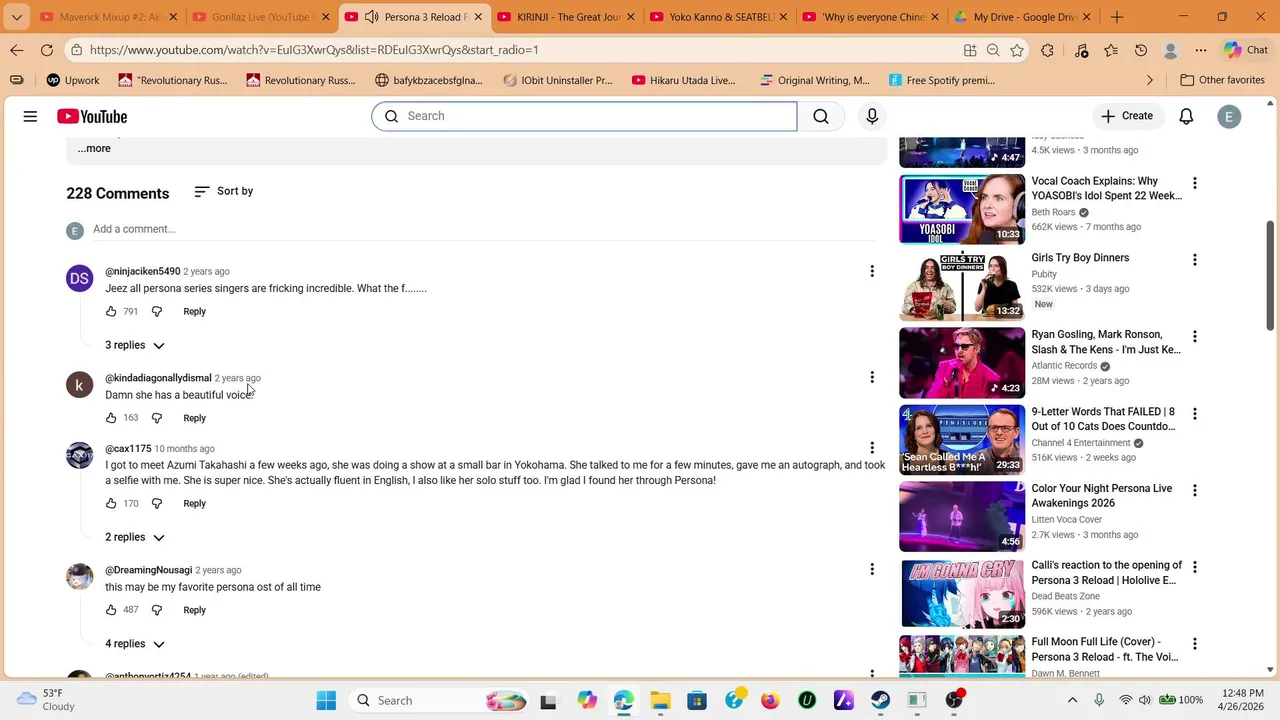Switch to My Drive - Google Drive tab
1280x720 pixels.
click(1023, 17)
